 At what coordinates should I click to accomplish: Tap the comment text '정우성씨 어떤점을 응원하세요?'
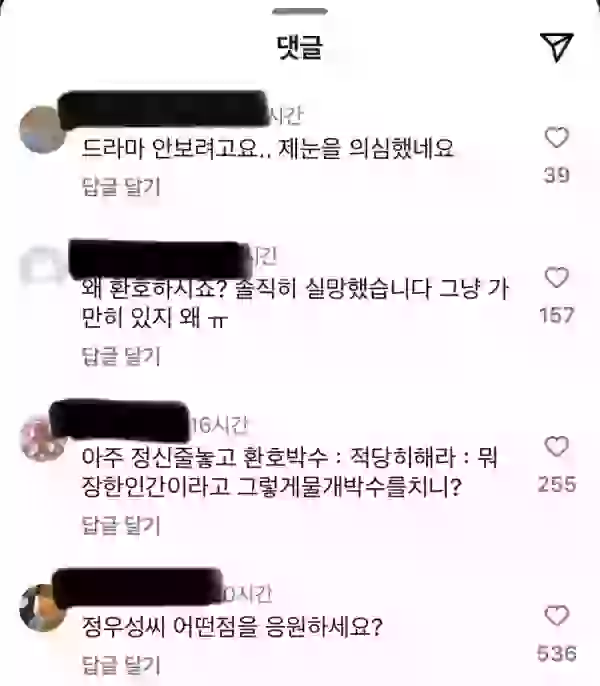[232, 627]
